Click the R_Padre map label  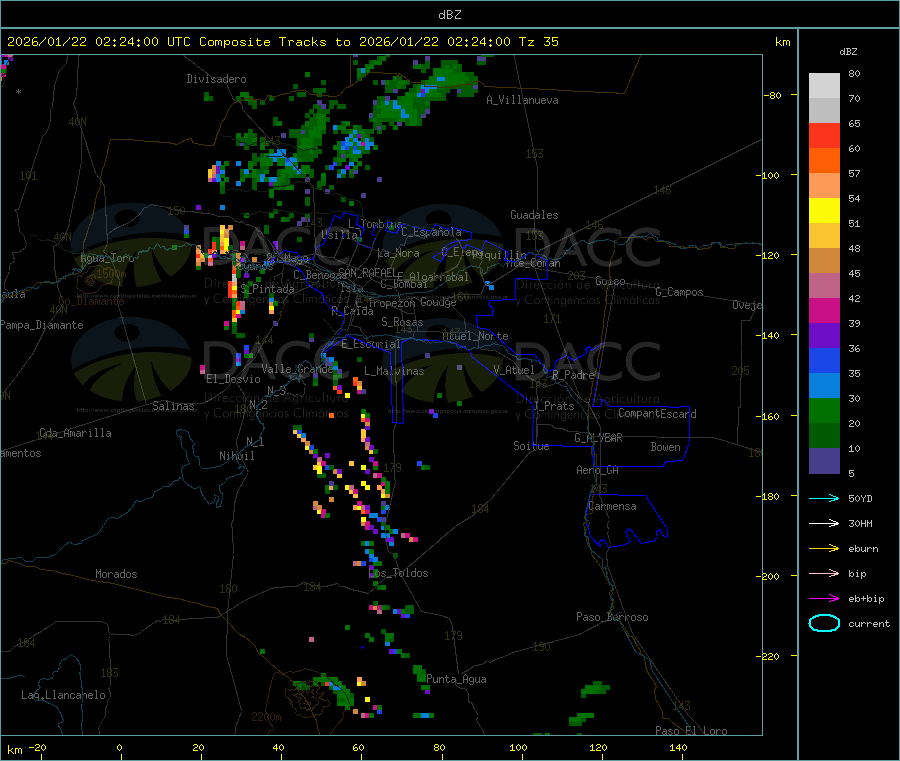coord(573,375)
